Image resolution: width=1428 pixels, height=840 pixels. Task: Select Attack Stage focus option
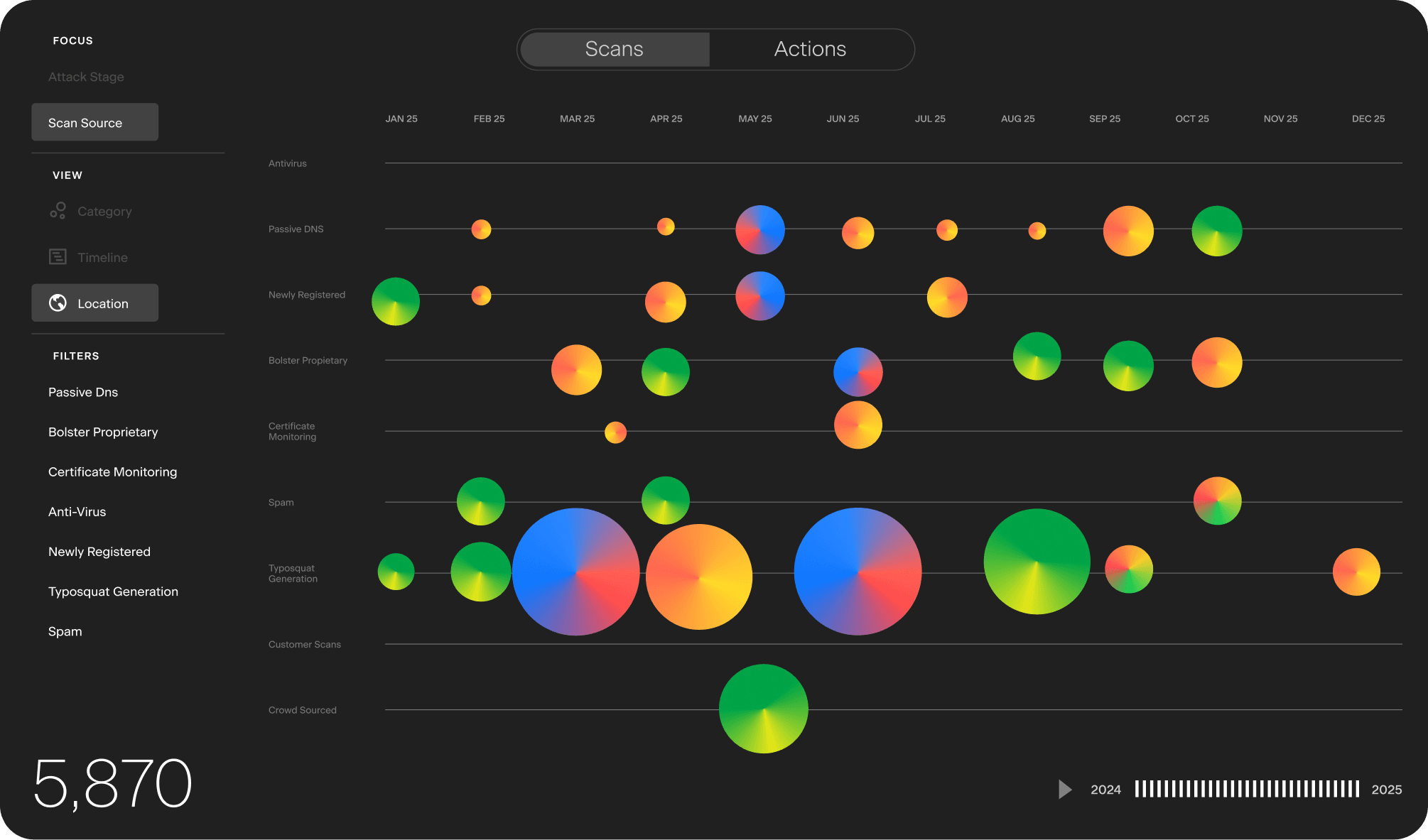point(86,77)
